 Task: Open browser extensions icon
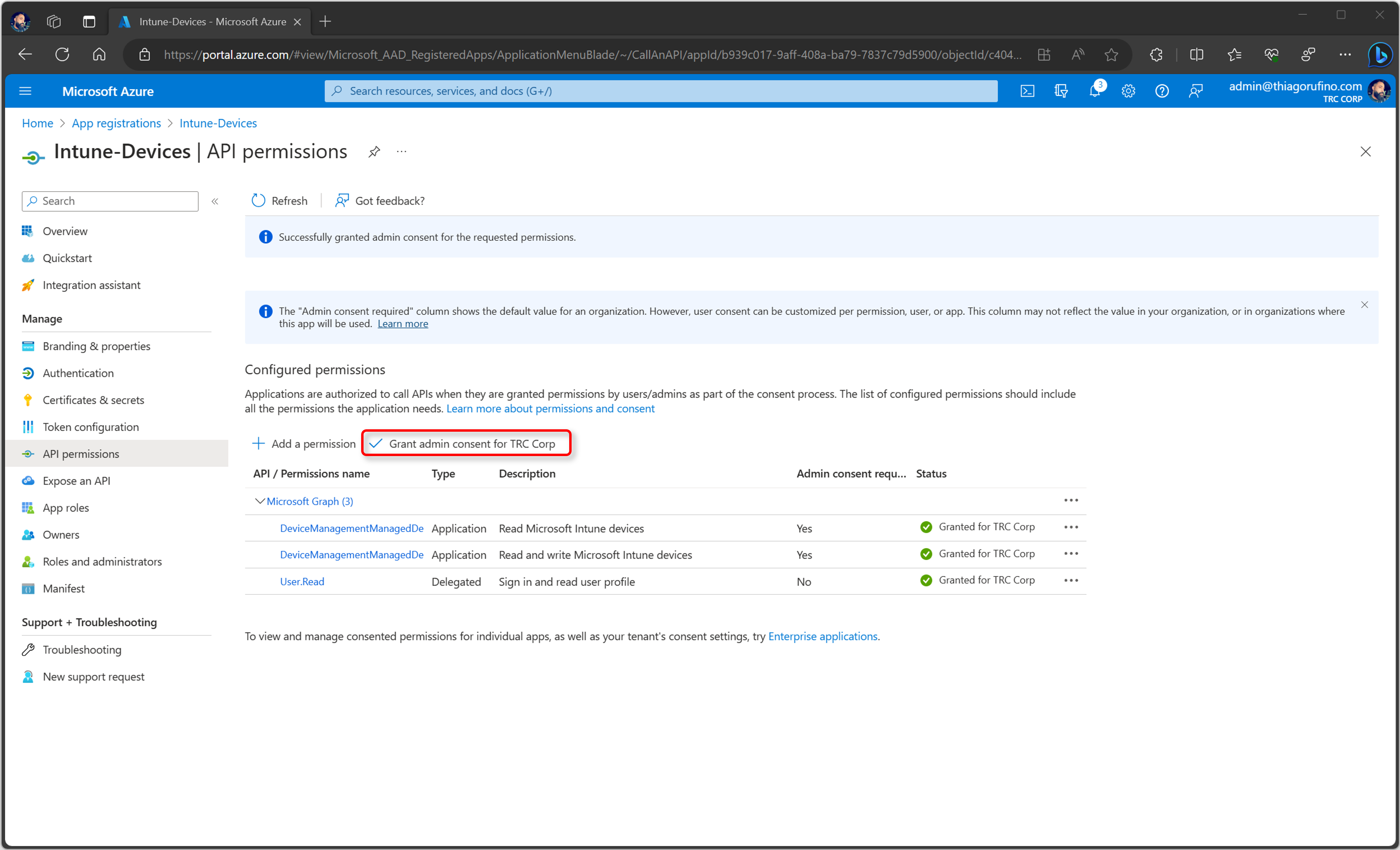coord(1156,55)
